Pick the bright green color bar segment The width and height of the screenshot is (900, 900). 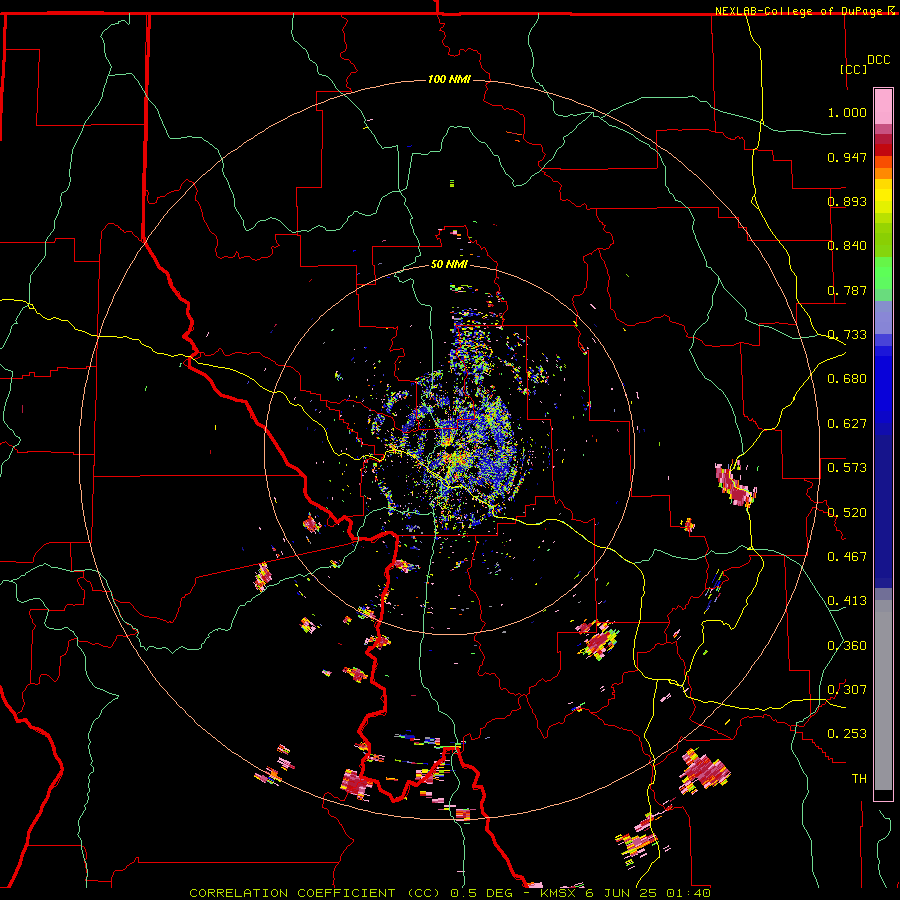coord(883,273)
